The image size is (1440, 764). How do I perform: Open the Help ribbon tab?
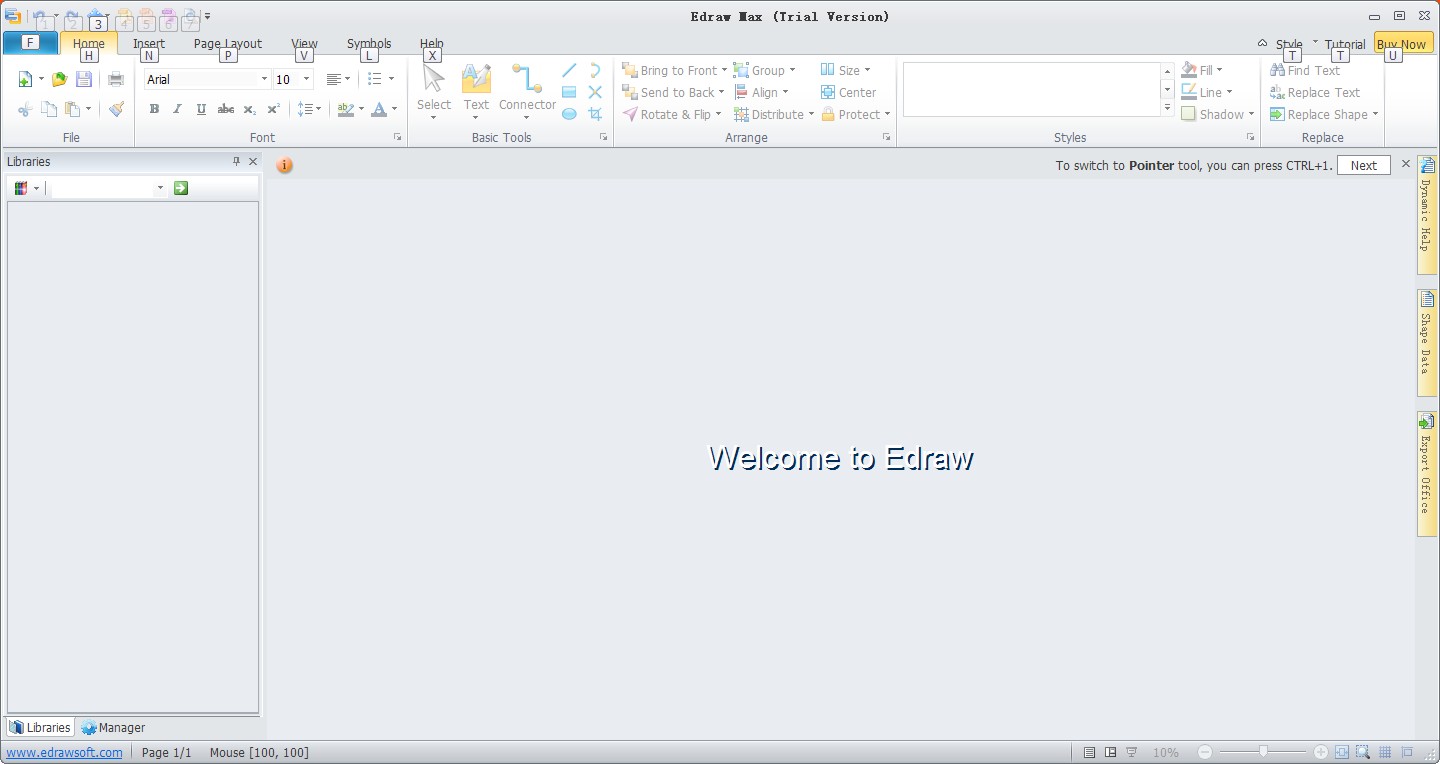(x=432, y=43)
